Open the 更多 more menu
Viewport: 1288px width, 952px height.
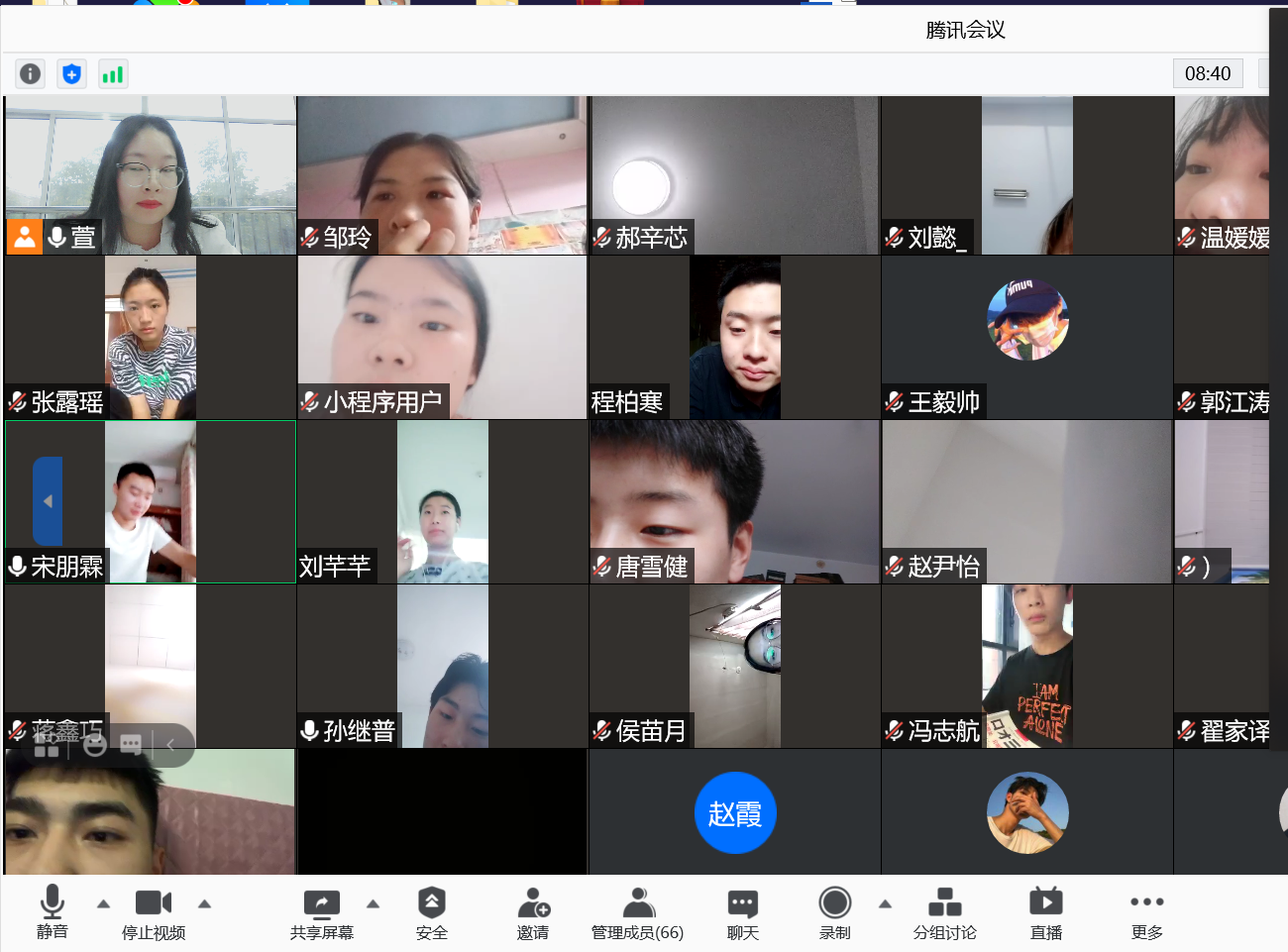point(1146,912)
